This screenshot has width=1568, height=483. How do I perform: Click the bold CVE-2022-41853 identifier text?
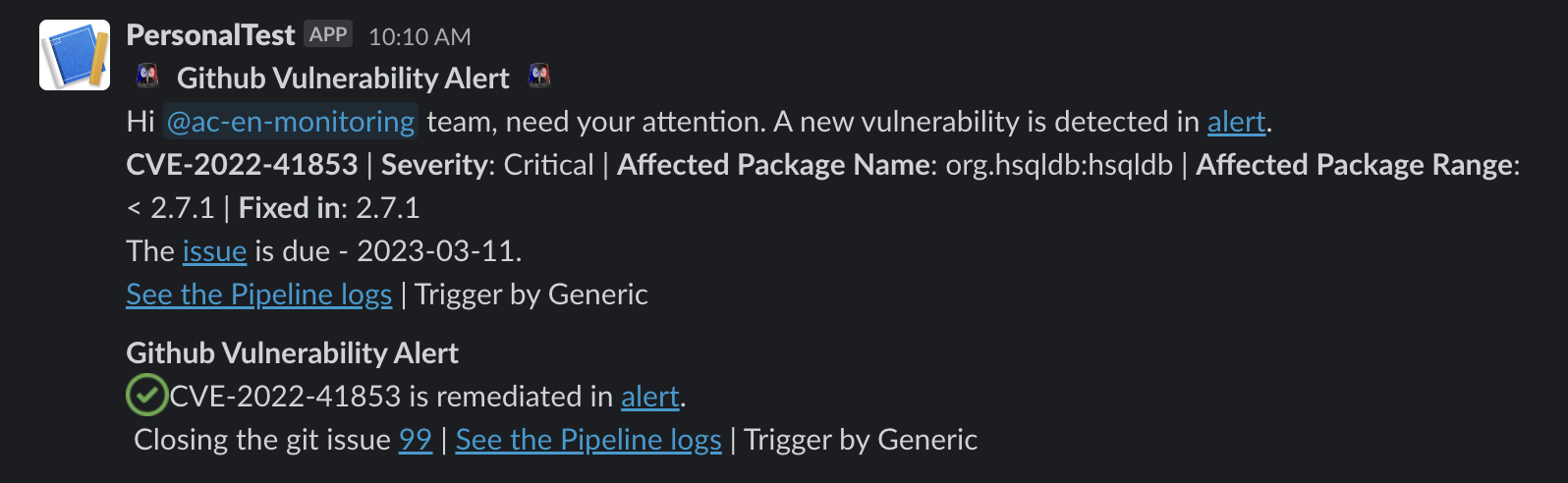(242, 165)
